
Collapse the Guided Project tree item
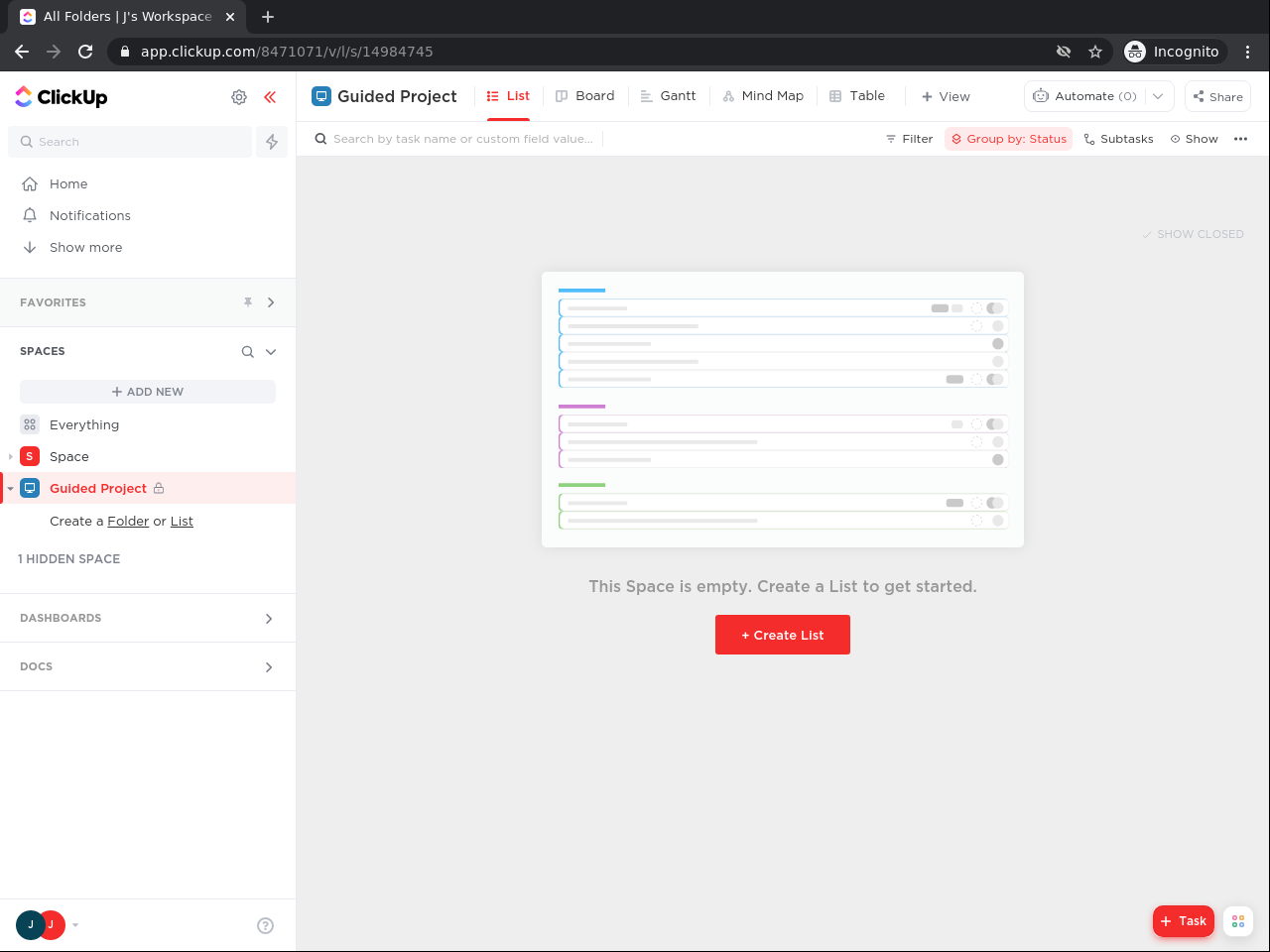pos(10,488)
